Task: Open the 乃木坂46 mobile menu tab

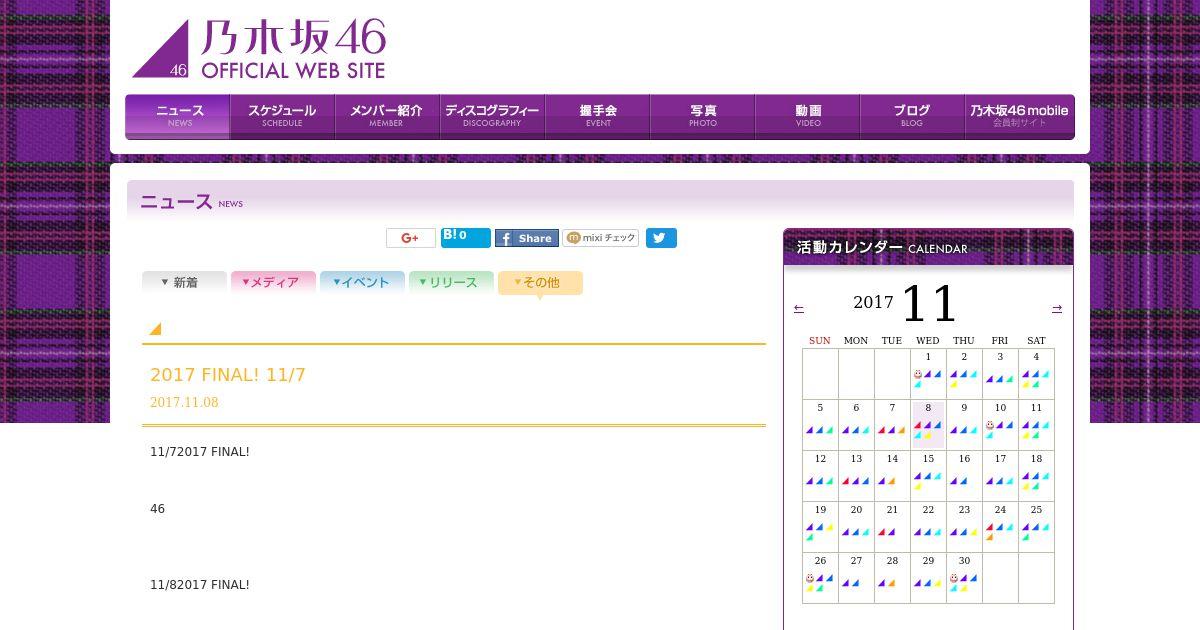Action: [x=1019, y=116]
